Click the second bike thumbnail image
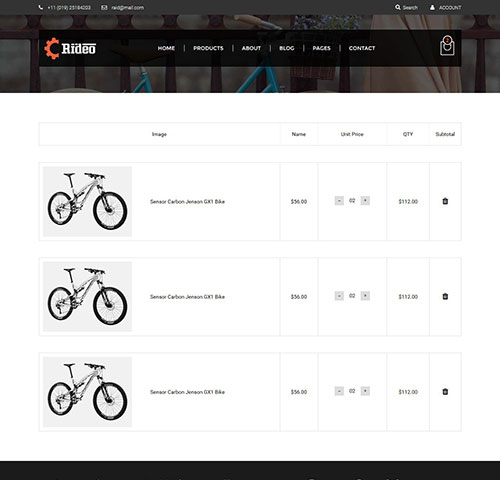500x480 pixels. (x=87, y=297)
